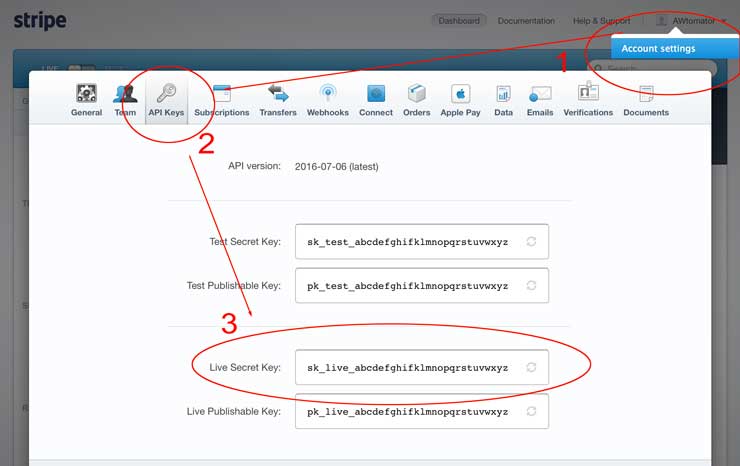Open the Apple Pay tab
The image size is (740, 466).
(460, 100)
